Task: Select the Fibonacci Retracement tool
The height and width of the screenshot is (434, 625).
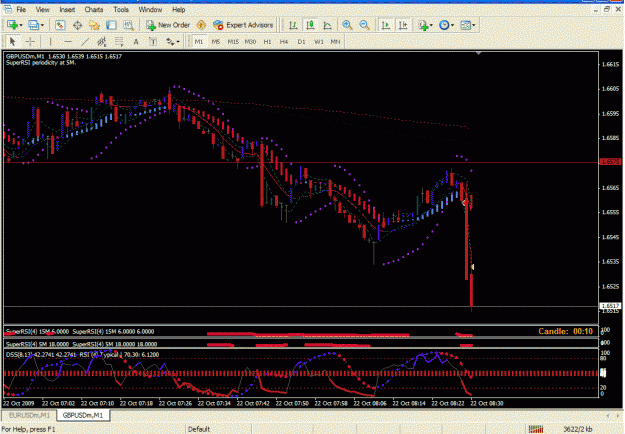Action: (119, 41)
